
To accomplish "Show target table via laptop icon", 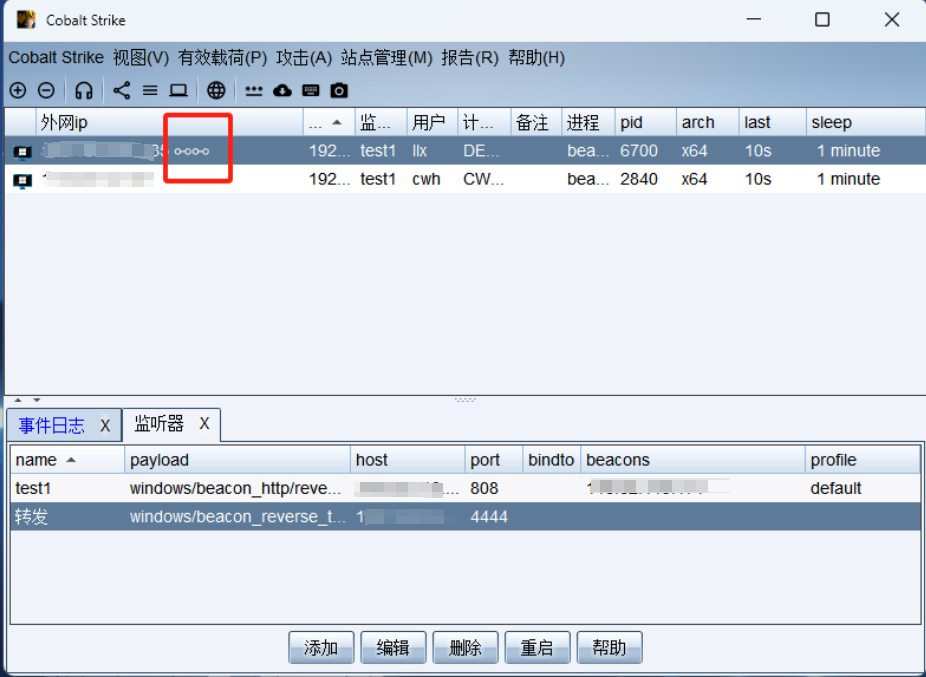I will (x=178, y=90).
